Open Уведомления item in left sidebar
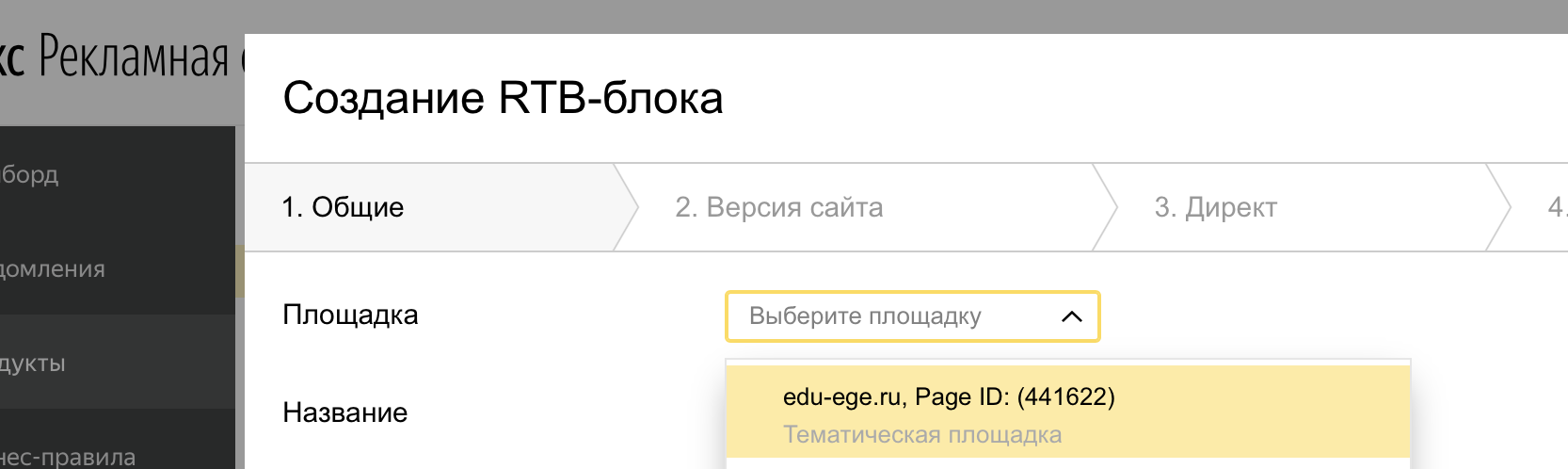 pyautogui.click(x=53, y=268)
